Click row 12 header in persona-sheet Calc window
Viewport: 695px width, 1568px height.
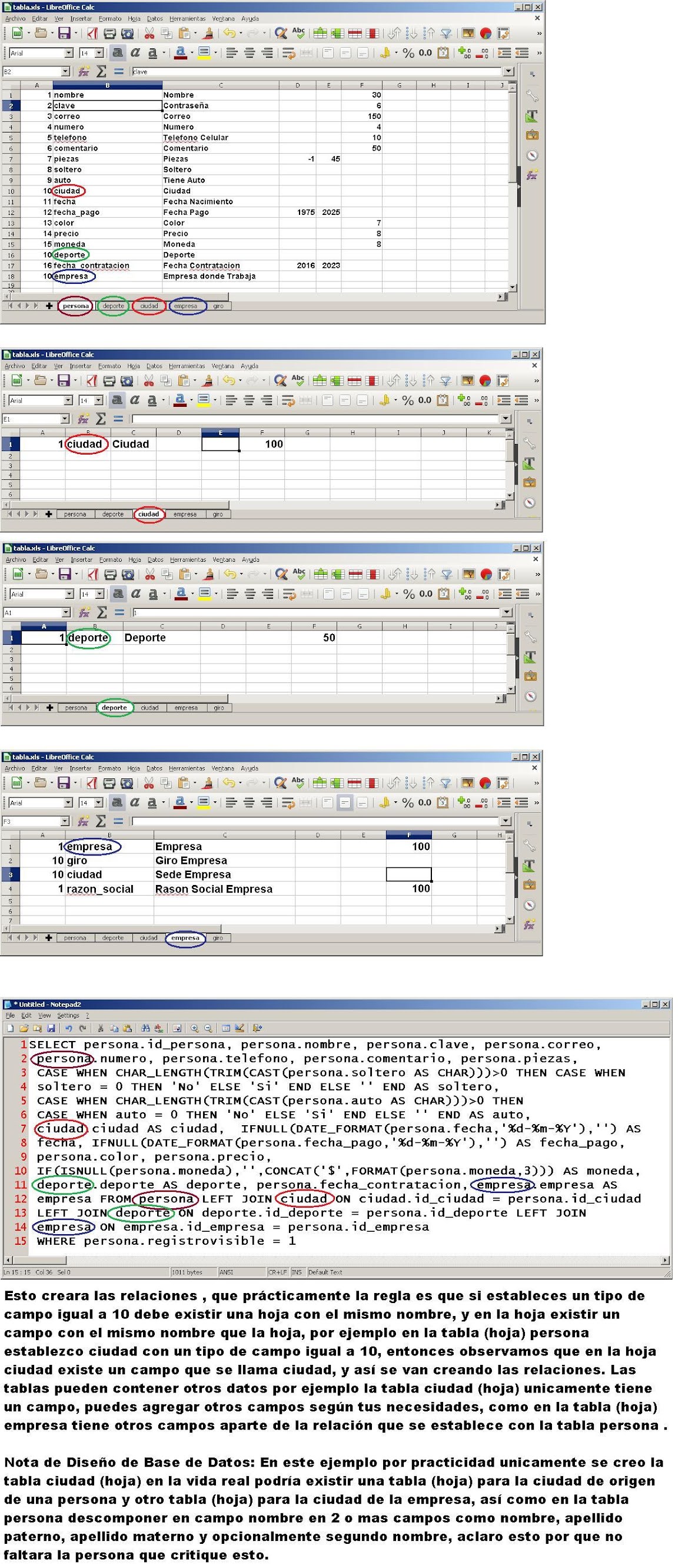[x=11, y=213]
